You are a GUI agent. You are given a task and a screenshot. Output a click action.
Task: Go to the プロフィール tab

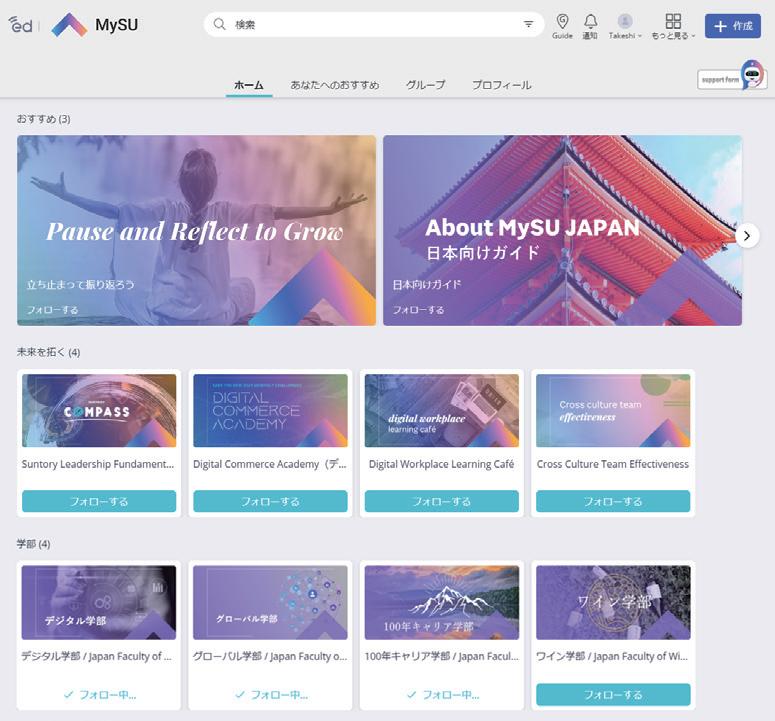click(x=501, y=85)
